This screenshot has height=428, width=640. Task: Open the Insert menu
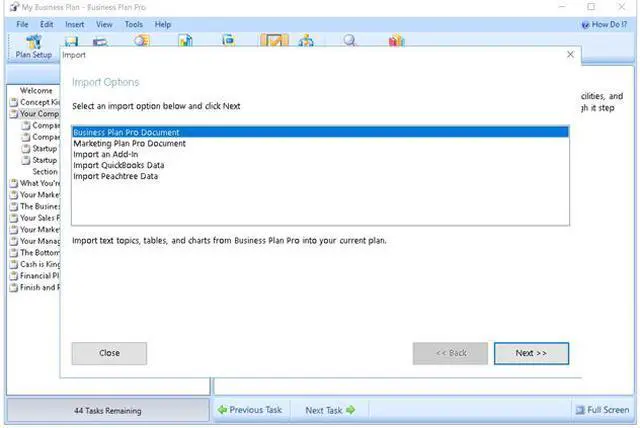pyautogui.click(x=75, y=24)
